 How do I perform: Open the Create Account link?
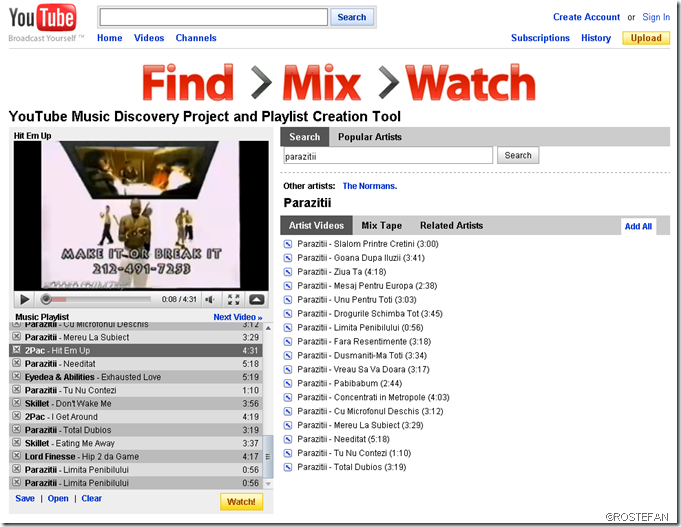pyautogui.click(x=586, y=17)
